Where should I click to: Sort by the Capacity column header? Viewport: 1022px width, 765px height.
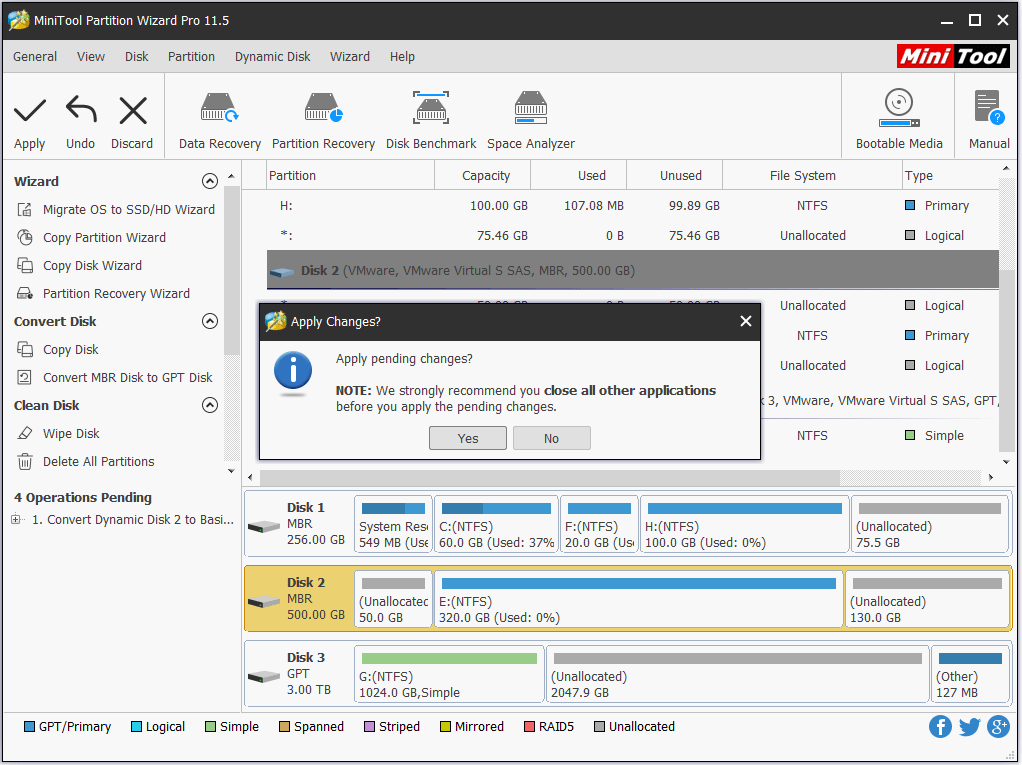[483, 176]
